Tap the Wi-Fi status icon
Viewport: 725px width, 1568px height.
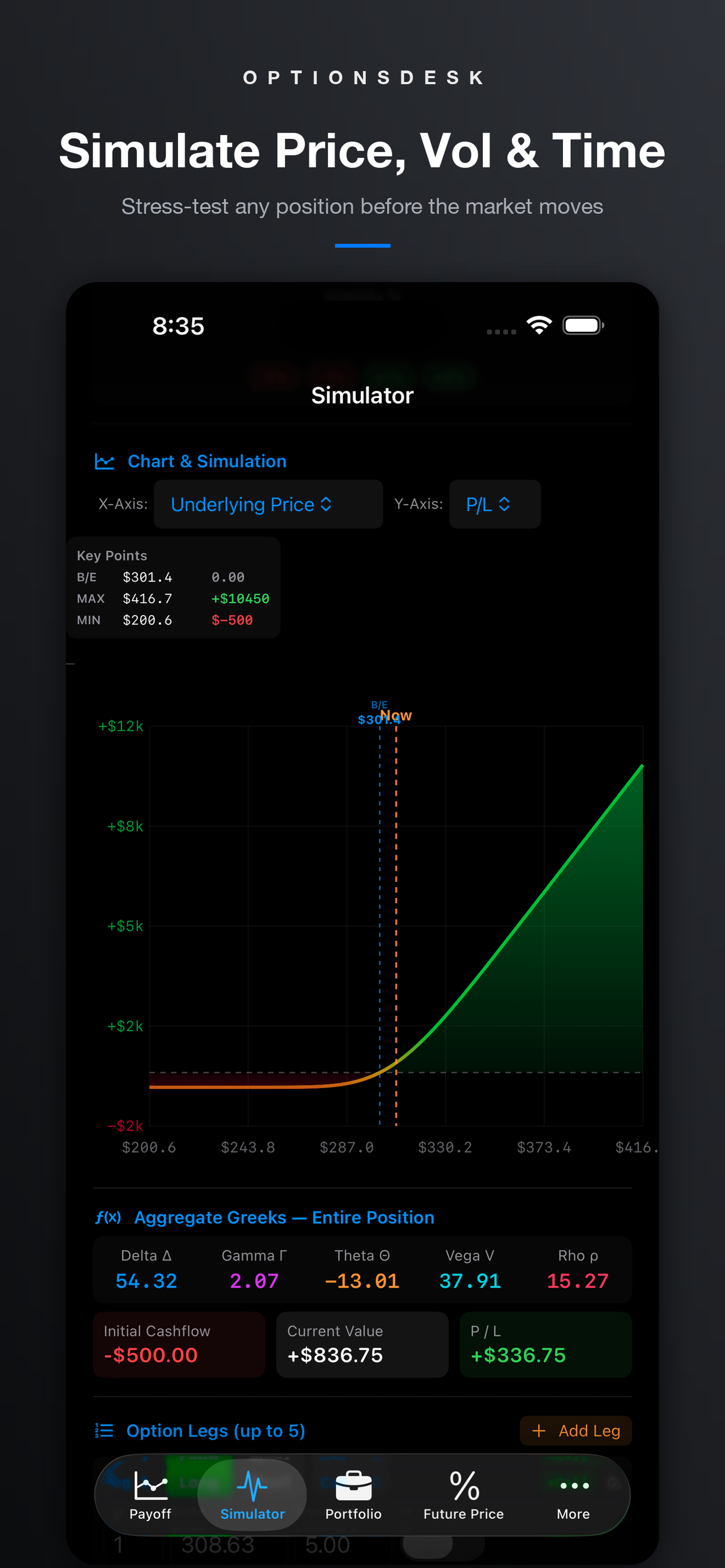click(539, 326)
